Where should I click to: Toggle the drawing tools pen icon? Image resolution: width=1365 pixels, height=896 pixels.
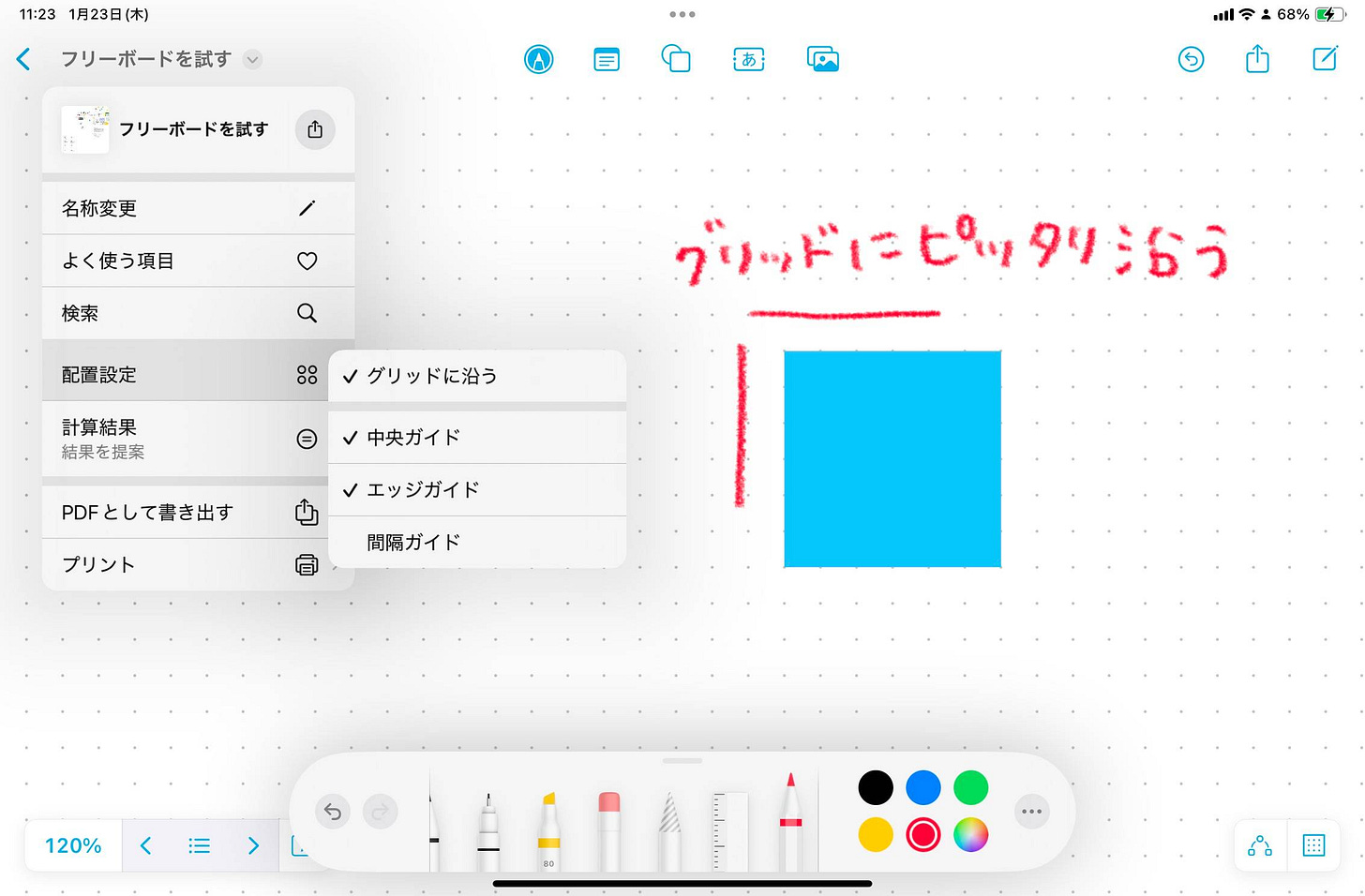538,59
